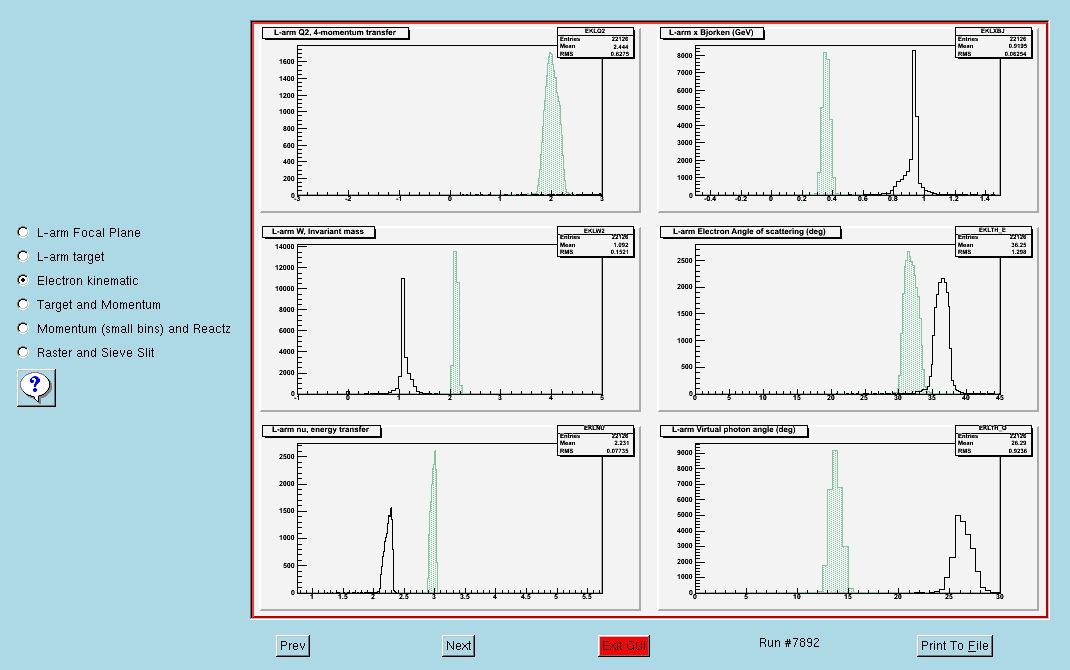
Task: Click the L-arm Electron Angle of scattering title
Action: coord(750,232)
